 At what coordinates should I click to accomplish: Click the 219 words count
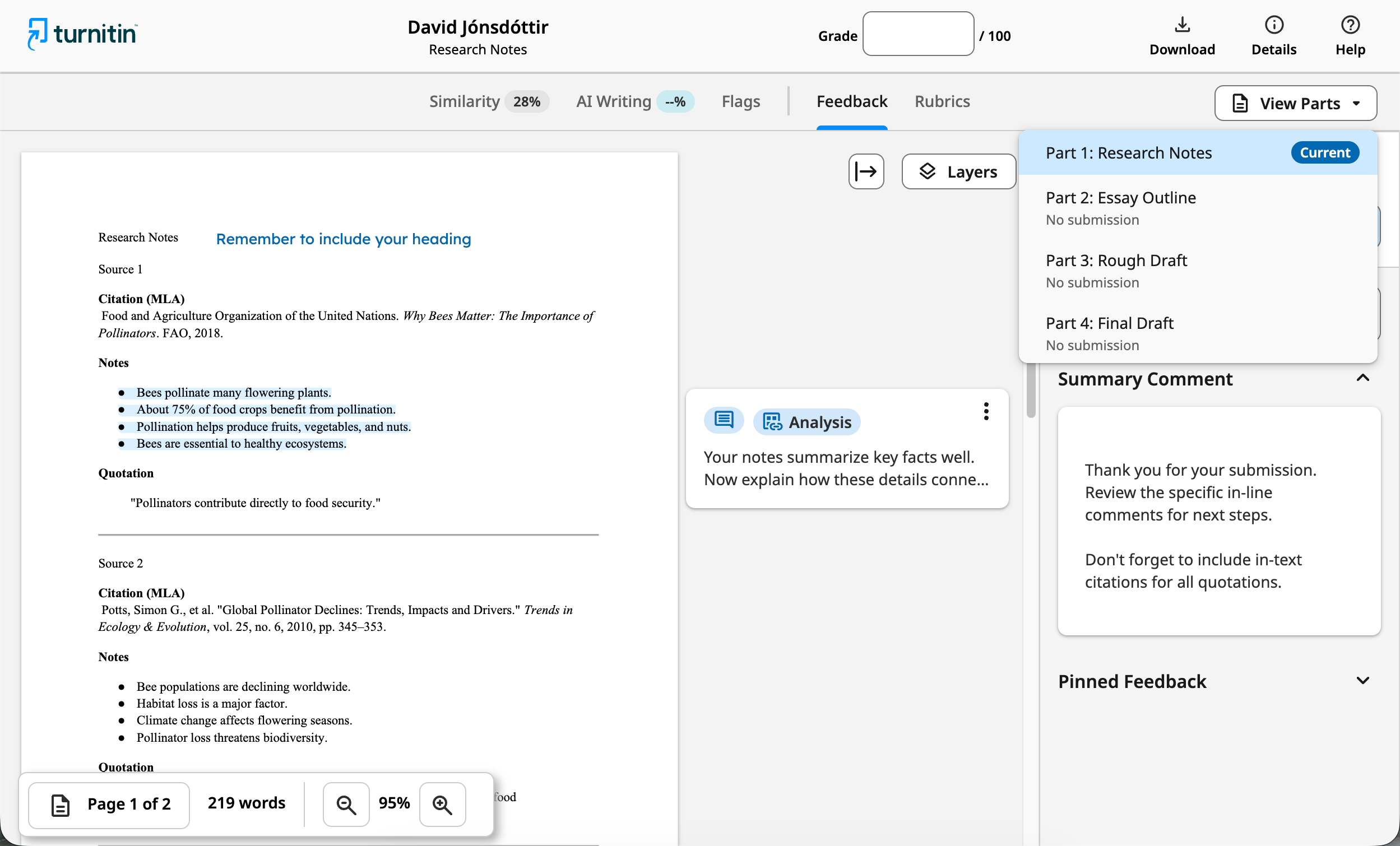[246, 803]
